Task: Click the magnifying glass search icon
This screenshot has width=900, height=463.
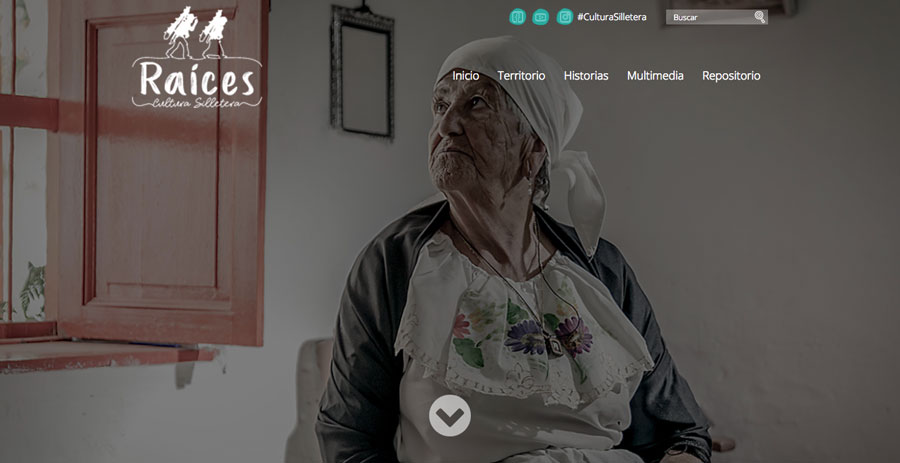Action: [x=759, y=17]
